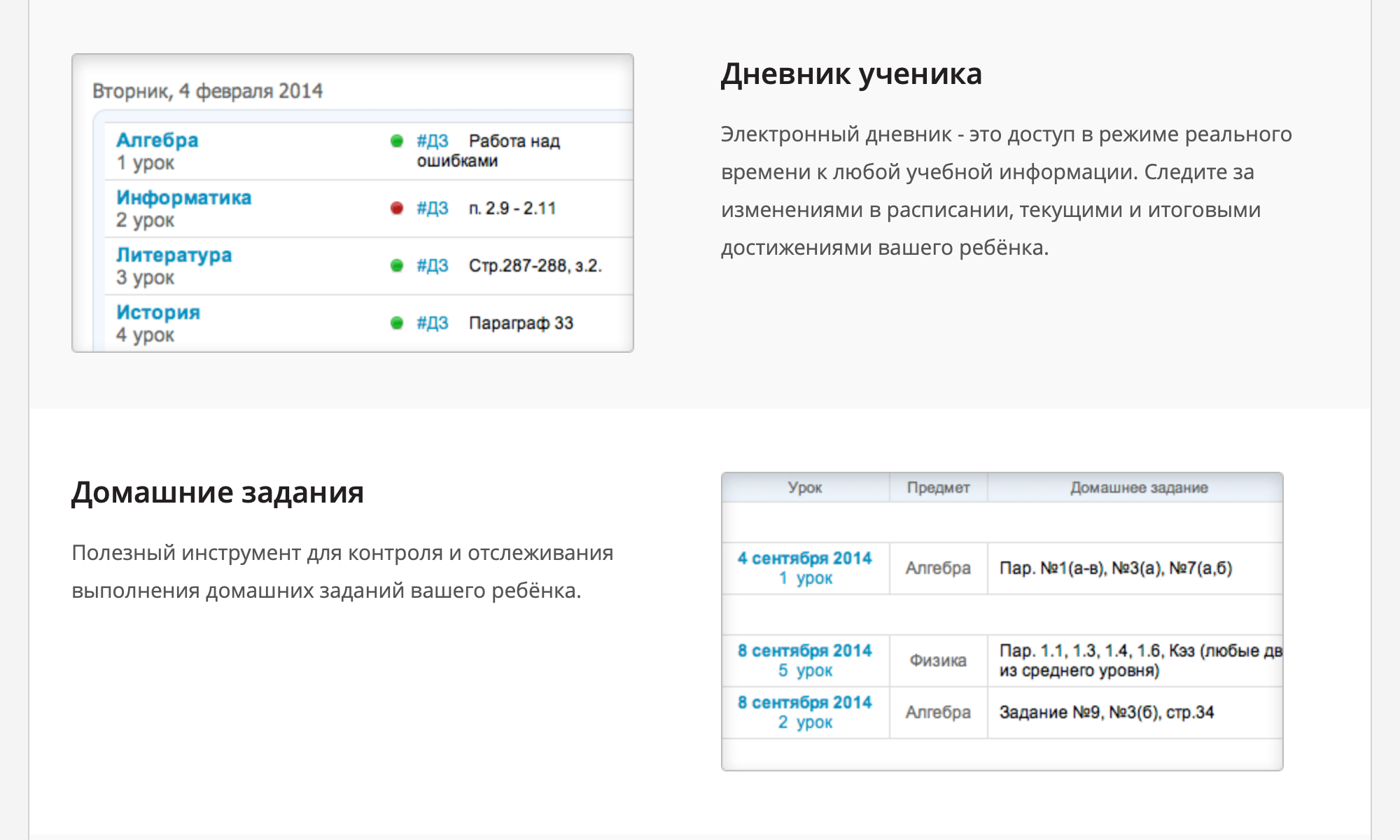Click the homework text Пар. №1(а-в), №3(а), №7(а,б)
The image size is (1400, 840).
[x=1116, y=568]
